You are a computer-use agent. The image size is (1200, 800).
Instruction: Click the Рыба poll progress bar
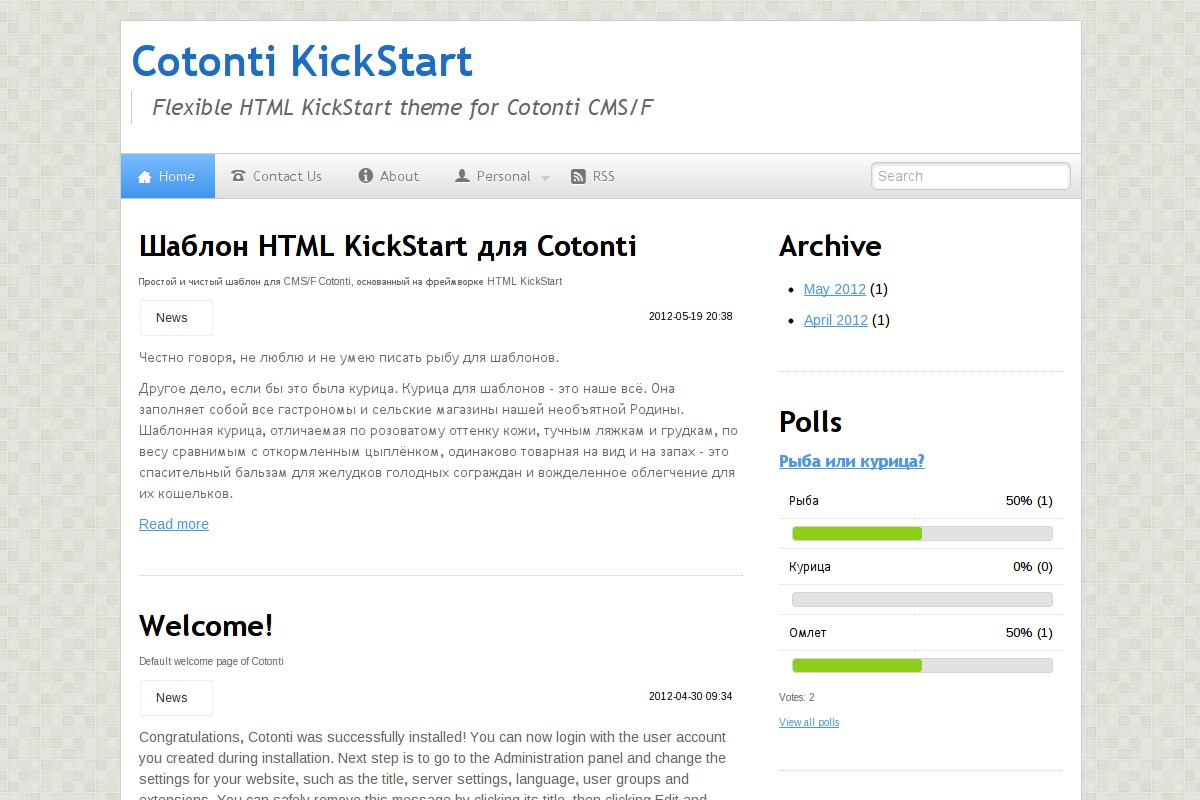[x=922, y=533]
